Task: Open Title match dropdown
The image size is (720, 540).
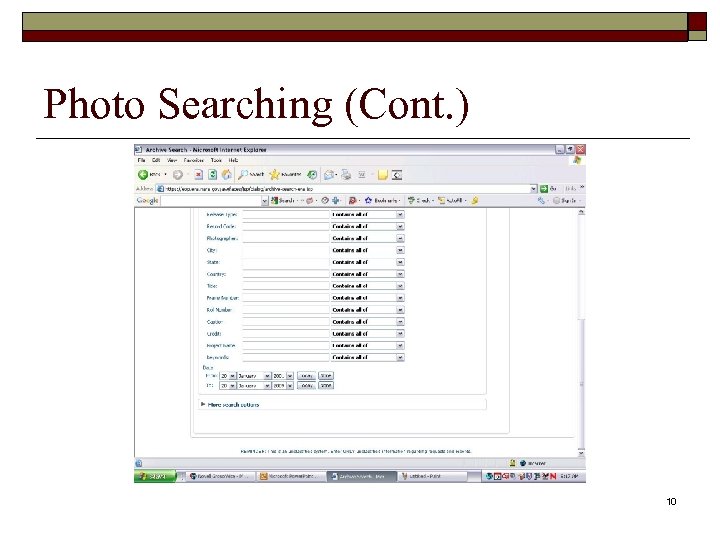Action: point(367,286)
